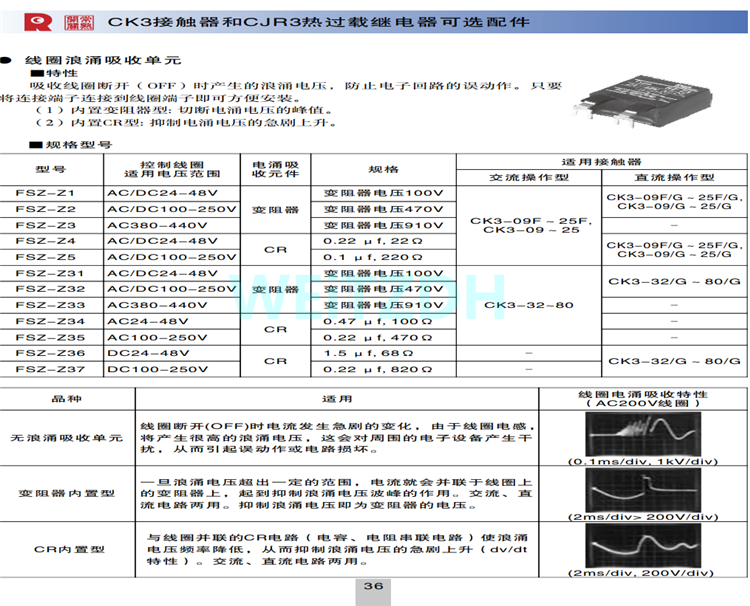Click the 品种 column header
The height and width of the screenshot is (606, 750).
click(67, 399)
